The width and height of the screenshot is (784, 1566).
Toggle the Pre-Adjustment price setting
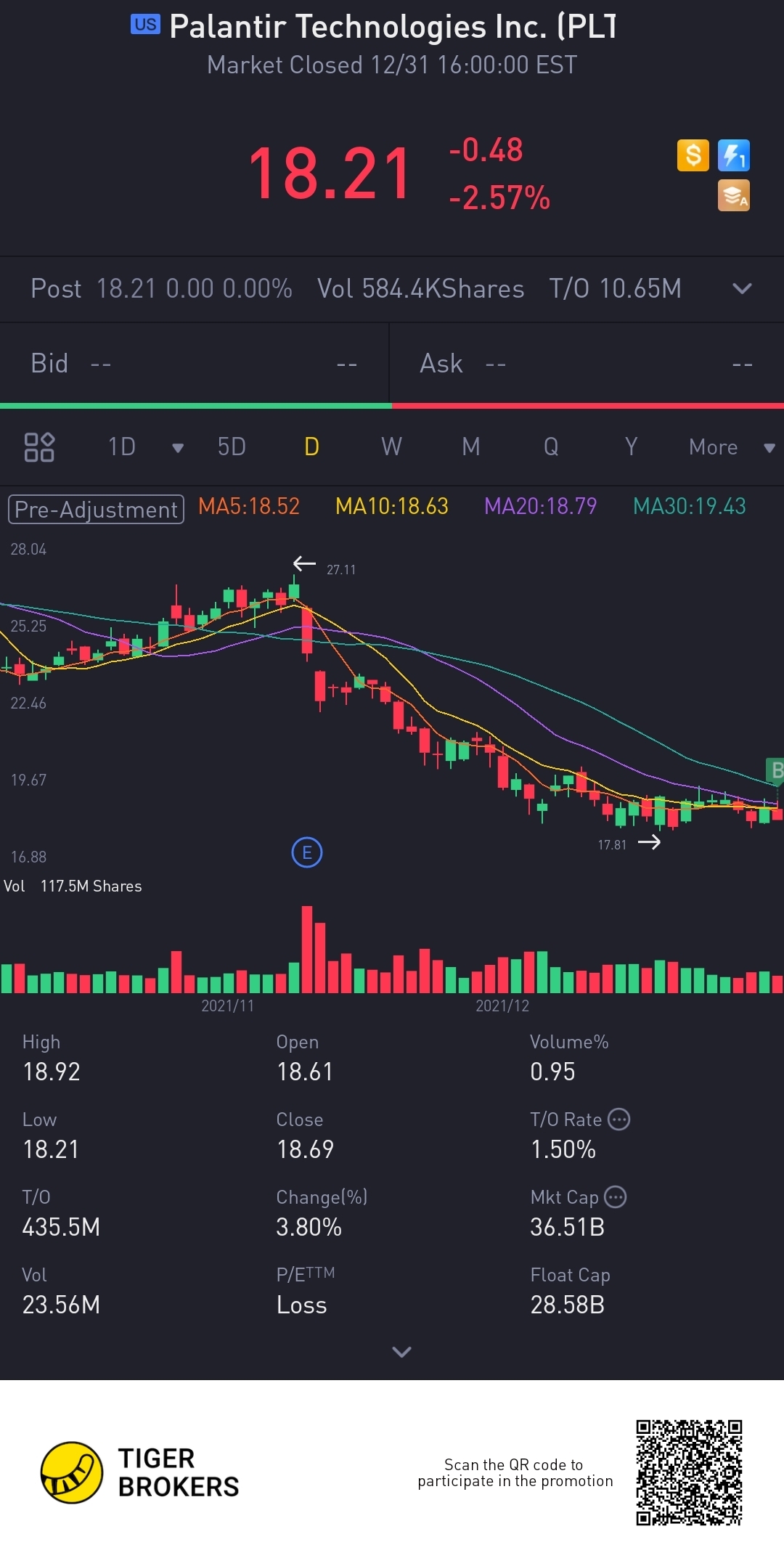[96, 509]
